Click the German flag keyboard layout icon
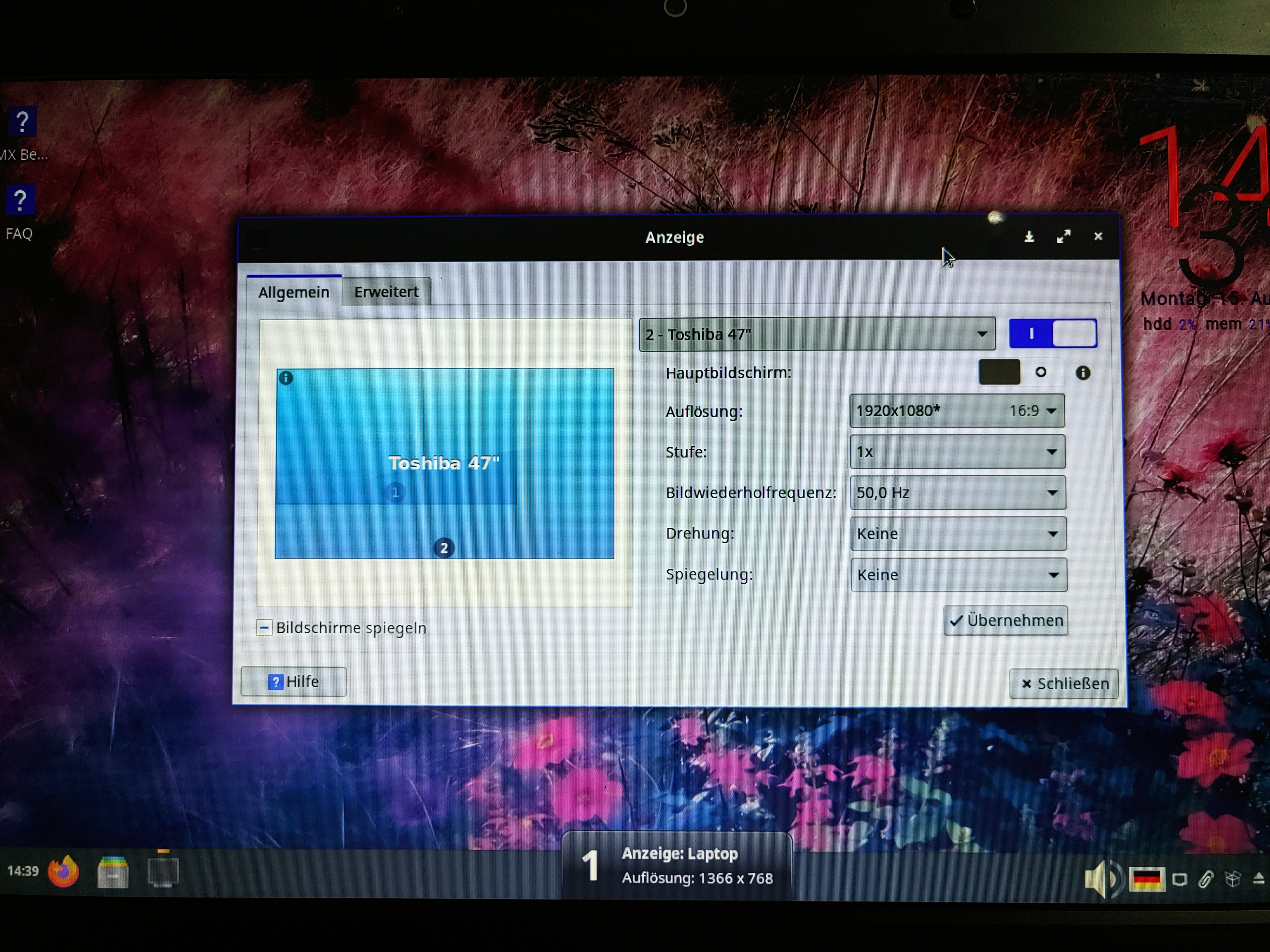 tap(1147, 879)
